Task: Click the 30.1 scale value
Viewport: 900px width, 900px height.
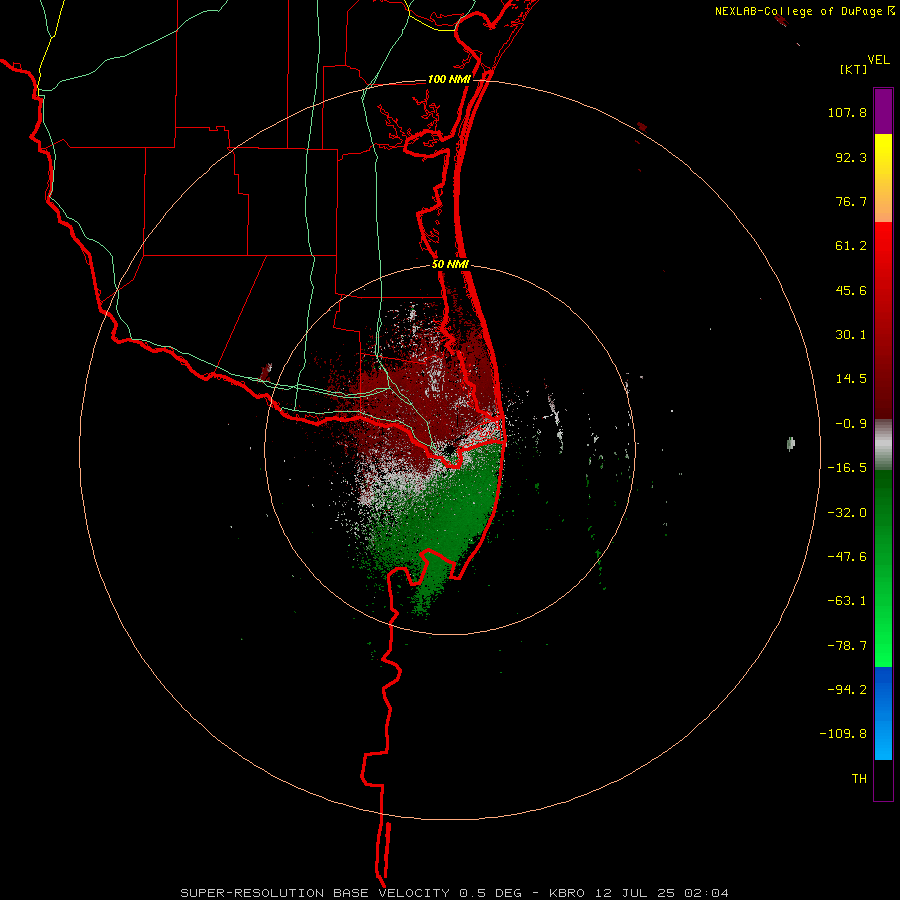Action: 851,335
